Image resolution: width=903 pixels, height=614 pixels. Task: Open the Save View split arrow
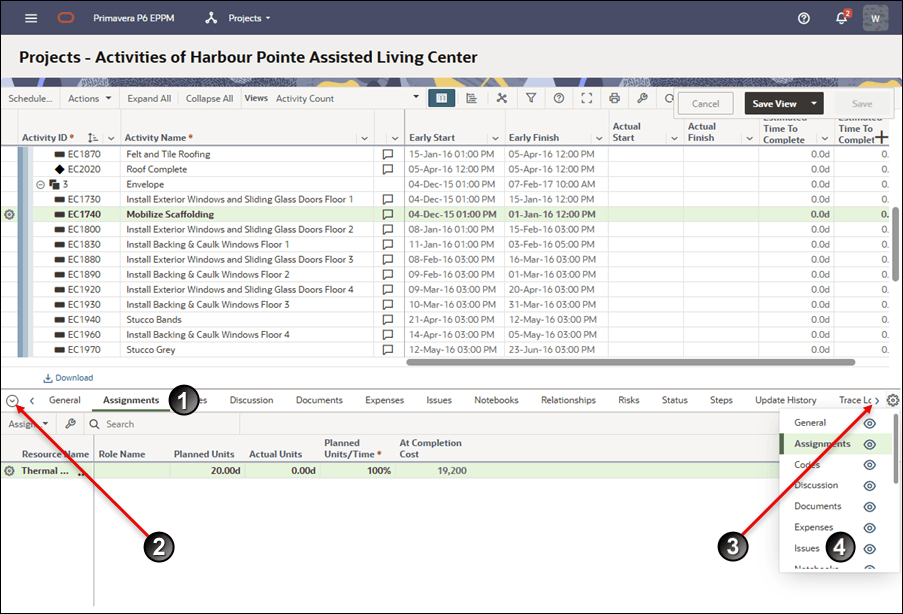(814, 104)
